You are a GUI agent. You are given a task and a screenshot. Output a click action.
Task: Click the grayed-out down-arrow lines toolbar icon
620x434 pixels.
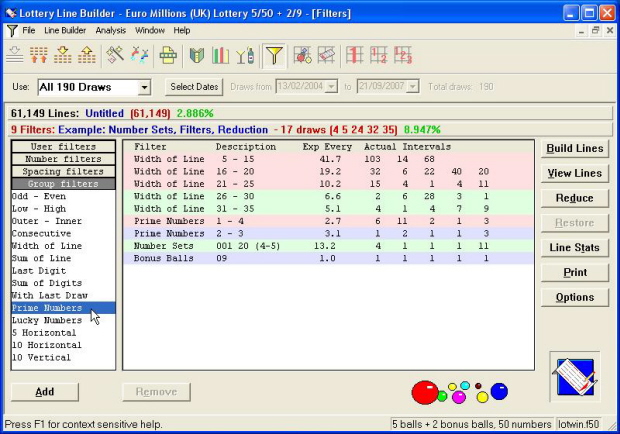(x=15, y=55)
